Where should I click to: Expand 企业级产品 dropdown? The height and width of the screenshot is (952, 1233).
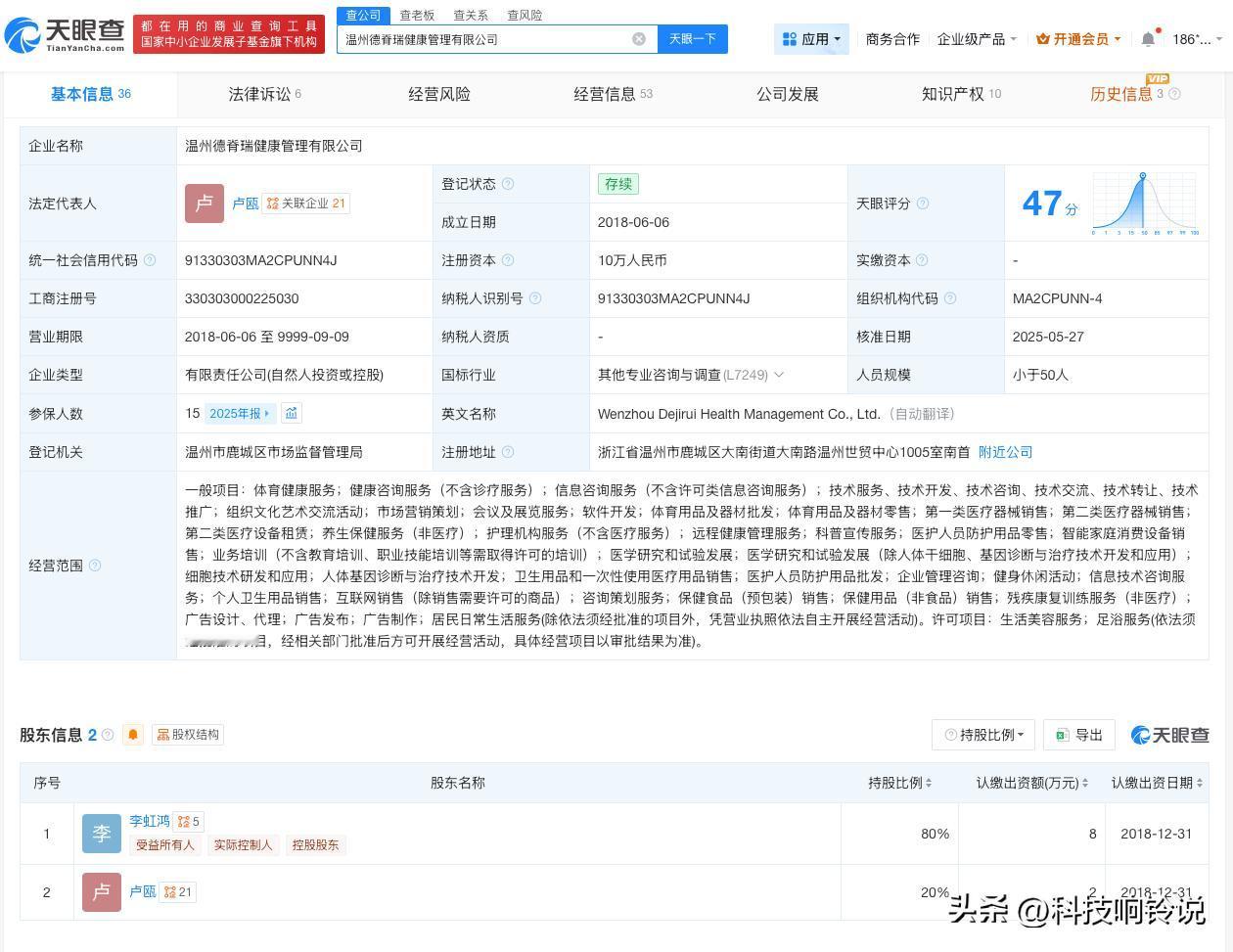(977, 39)
